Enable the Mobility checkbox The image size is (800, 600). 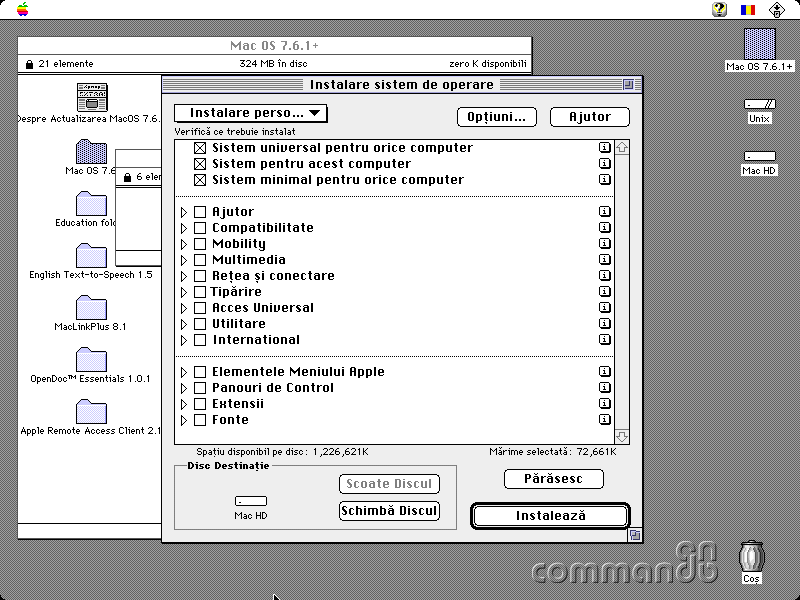pyautogui.click(x=200, y=244)
